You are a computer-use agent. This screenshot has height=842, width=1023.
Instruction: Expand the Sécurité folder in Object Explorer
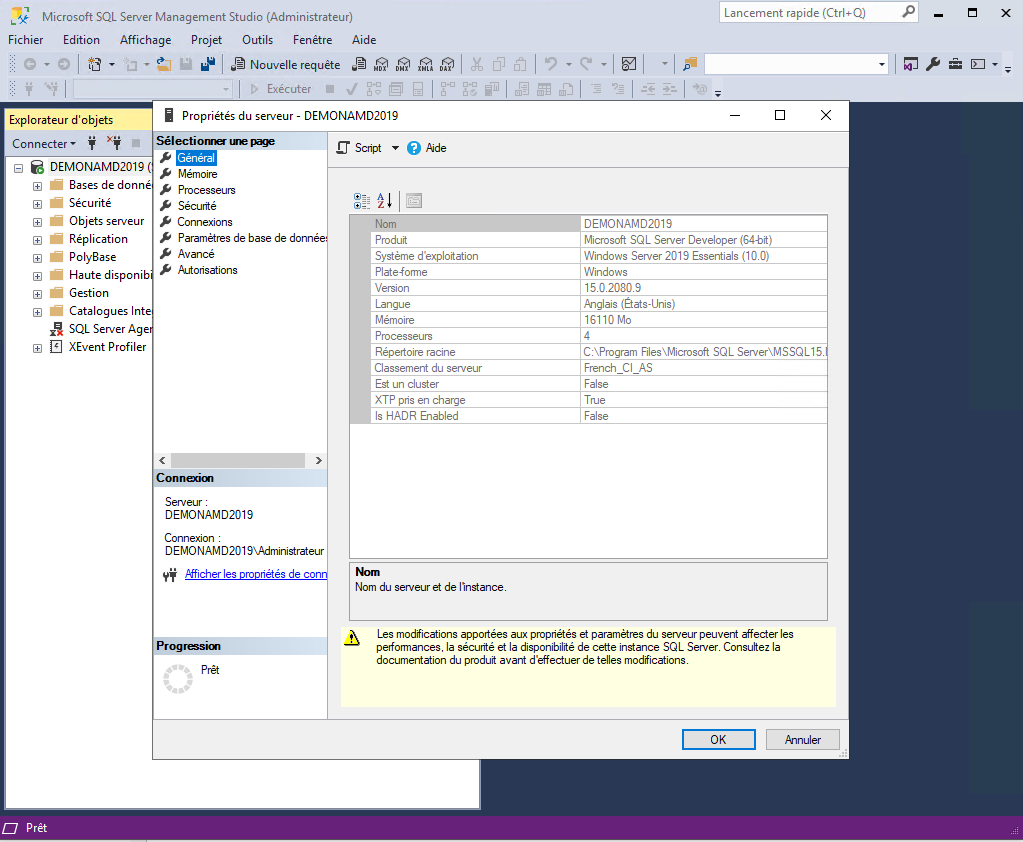[37, 203]
